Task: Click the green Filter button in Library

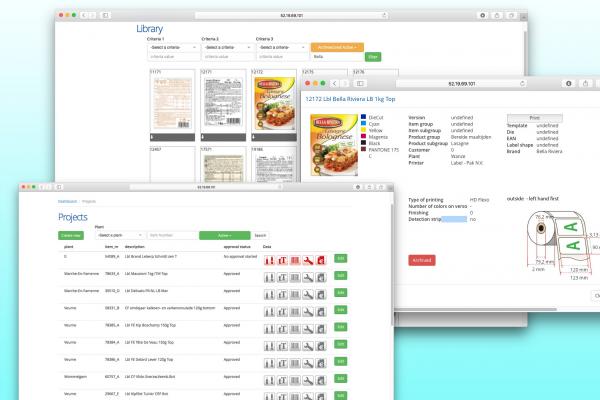Action: click(373, 57)
